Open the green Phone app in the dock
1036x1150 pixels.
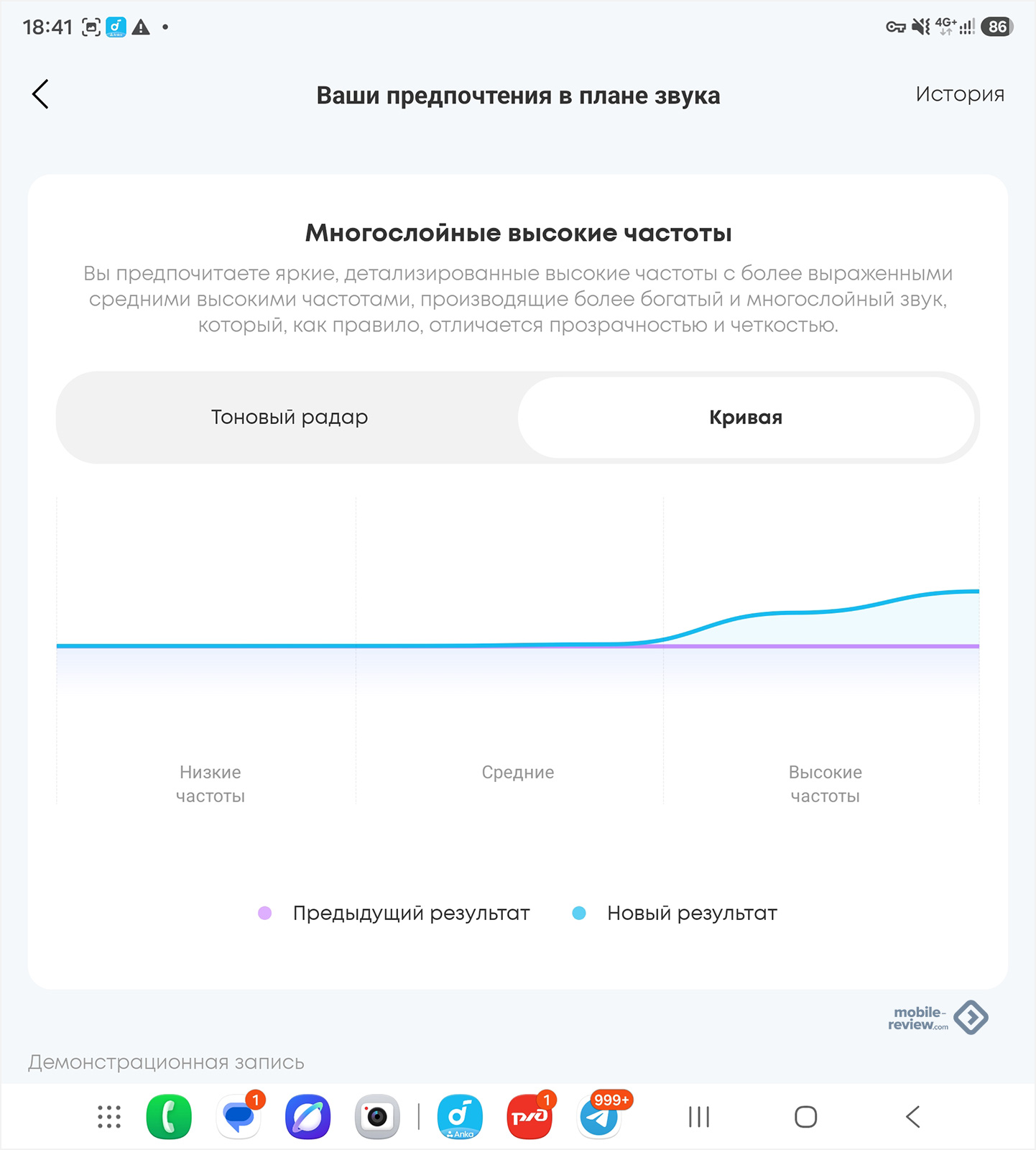169,1117
